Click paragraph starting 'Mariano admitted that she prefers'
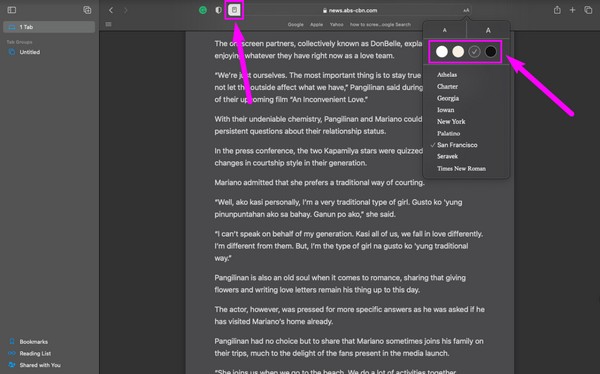 [x=320, y=183]
